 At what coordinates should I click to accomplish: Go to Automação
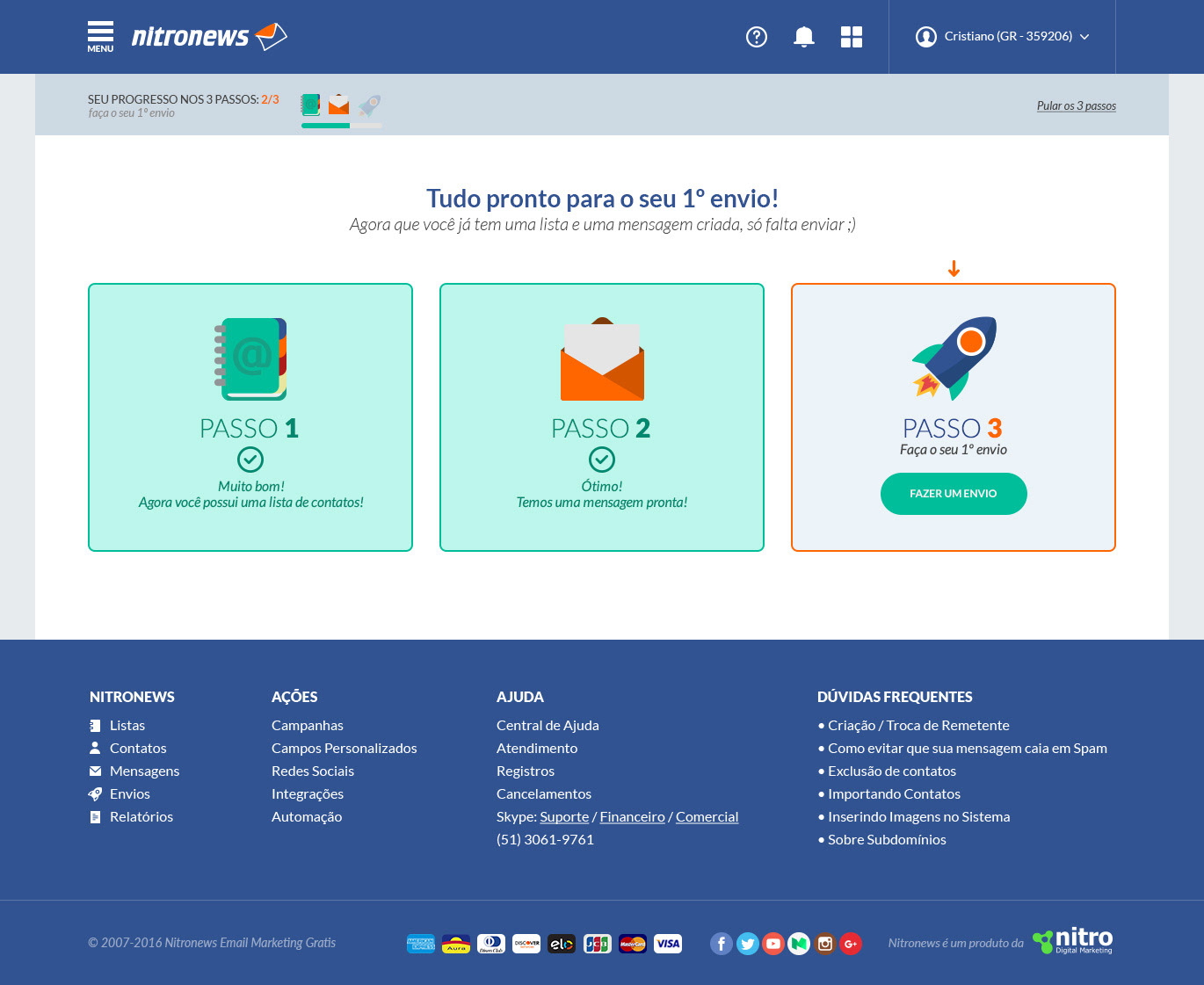307,817
